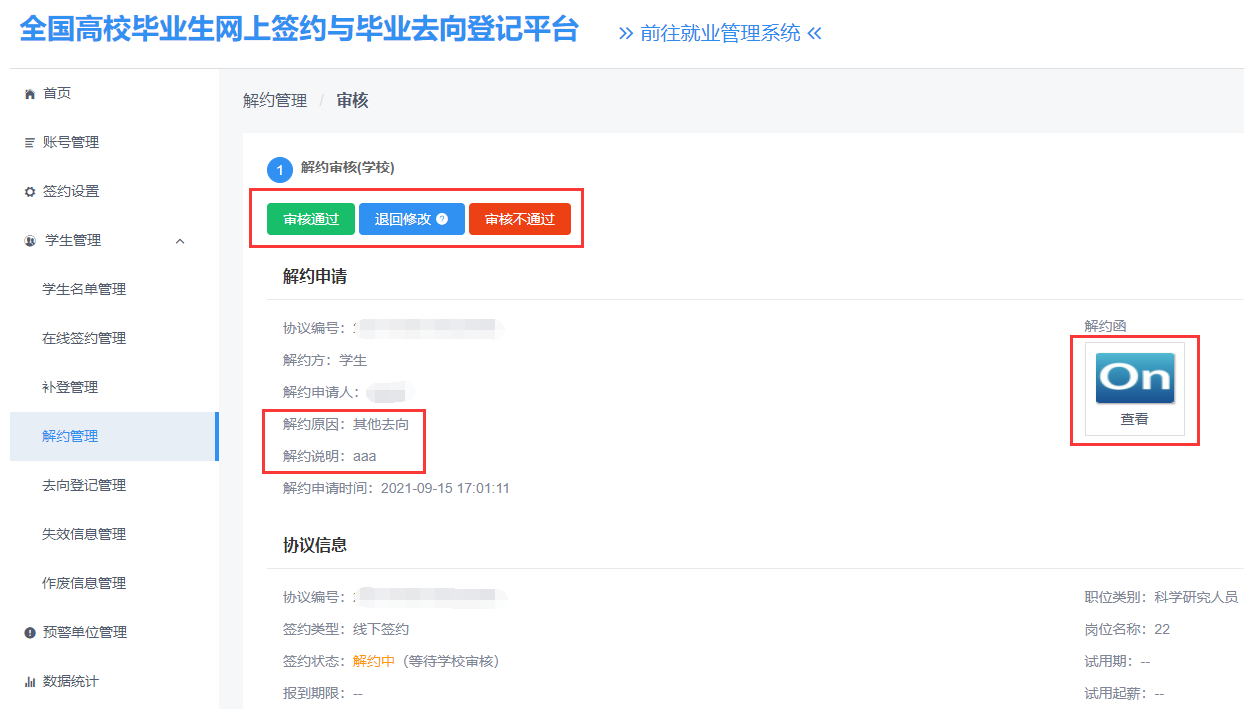Image resolution: width=1251 pixels, height=715 pixels.
Task: Click the blue 退回修改 button
Action: [x=403, y=219]
